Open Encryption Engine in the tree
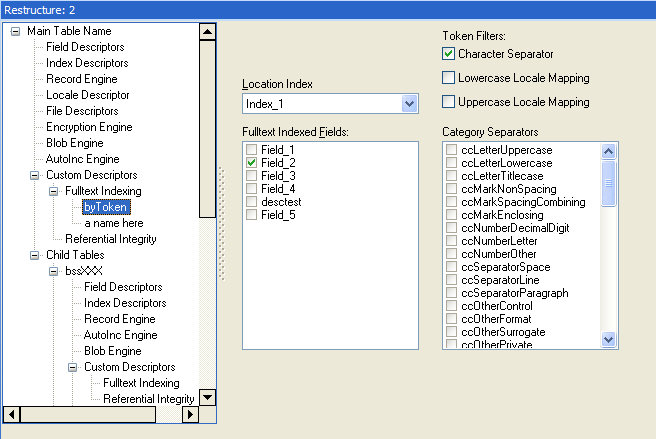Screen dimensions: 656x439 click(x=89, y=127)
